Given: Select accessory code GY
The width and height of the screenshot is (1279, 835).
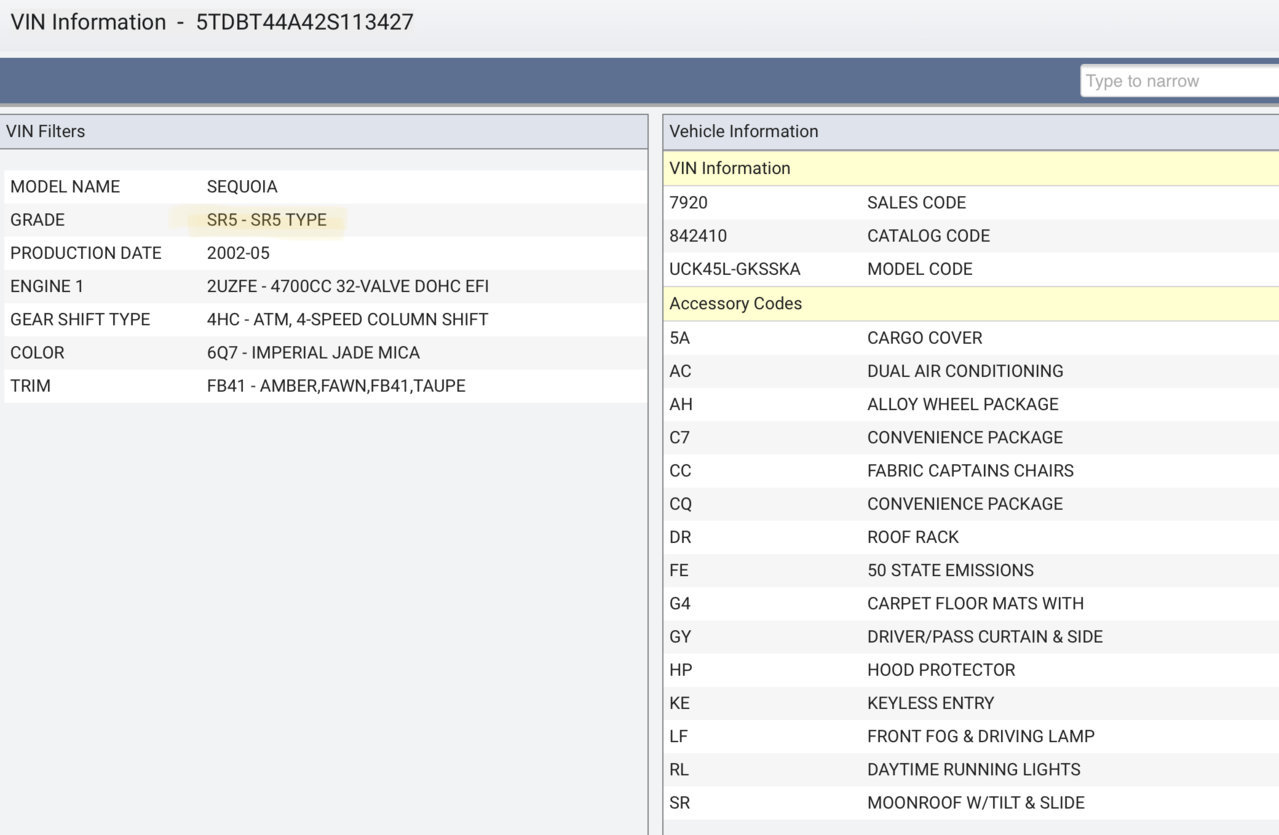Looking at the screenshot, I should [x=680, y=635].
